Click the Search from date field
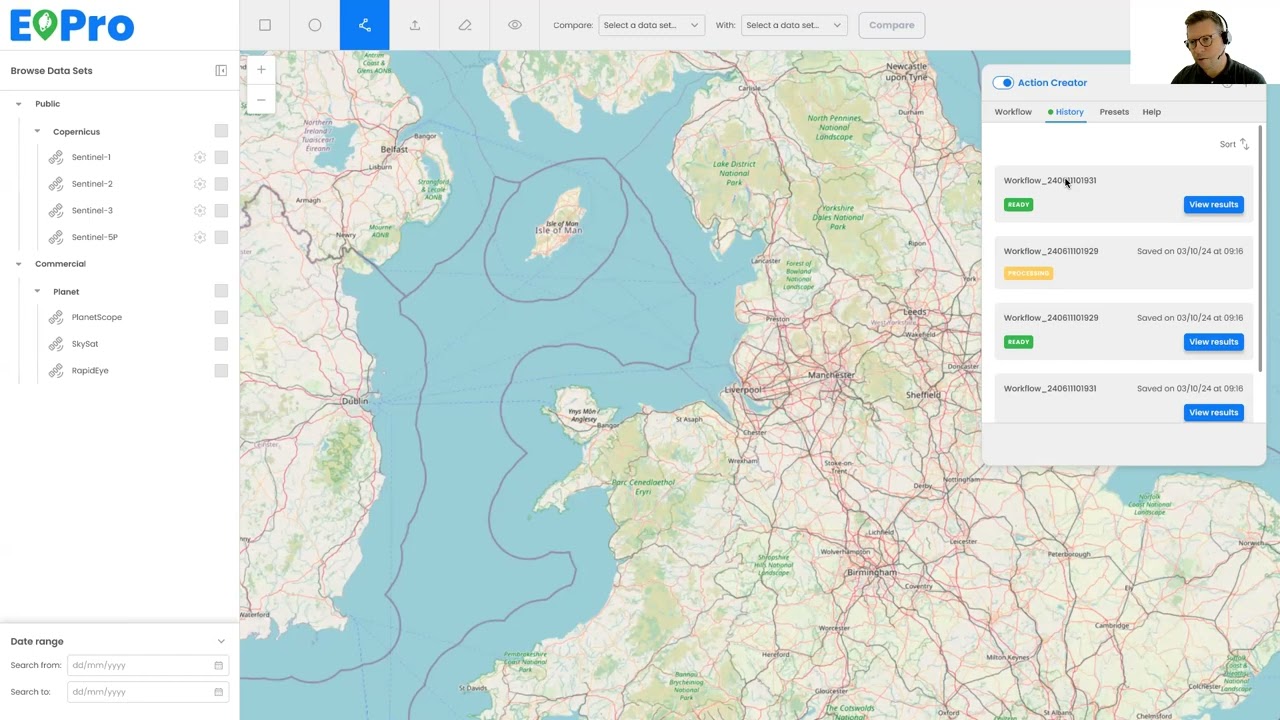 [147, 665]
